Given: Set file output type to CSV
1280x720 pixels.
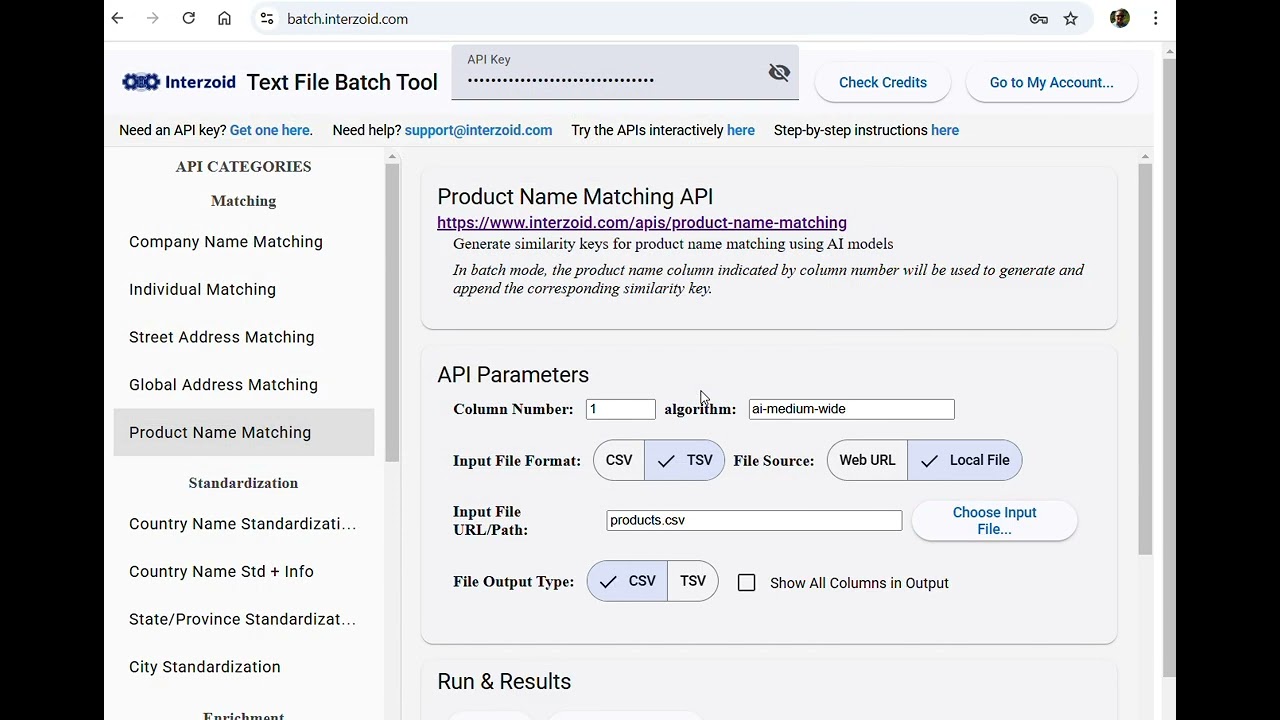Looking at the screenshot, I should coord(628,581).
